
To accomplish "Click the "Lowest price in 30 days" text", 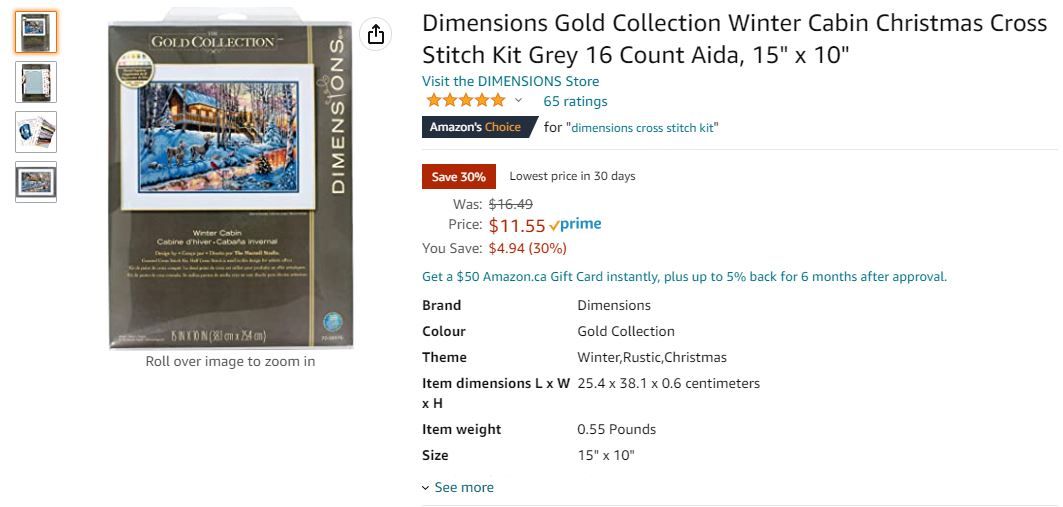I will coord(572,177).
